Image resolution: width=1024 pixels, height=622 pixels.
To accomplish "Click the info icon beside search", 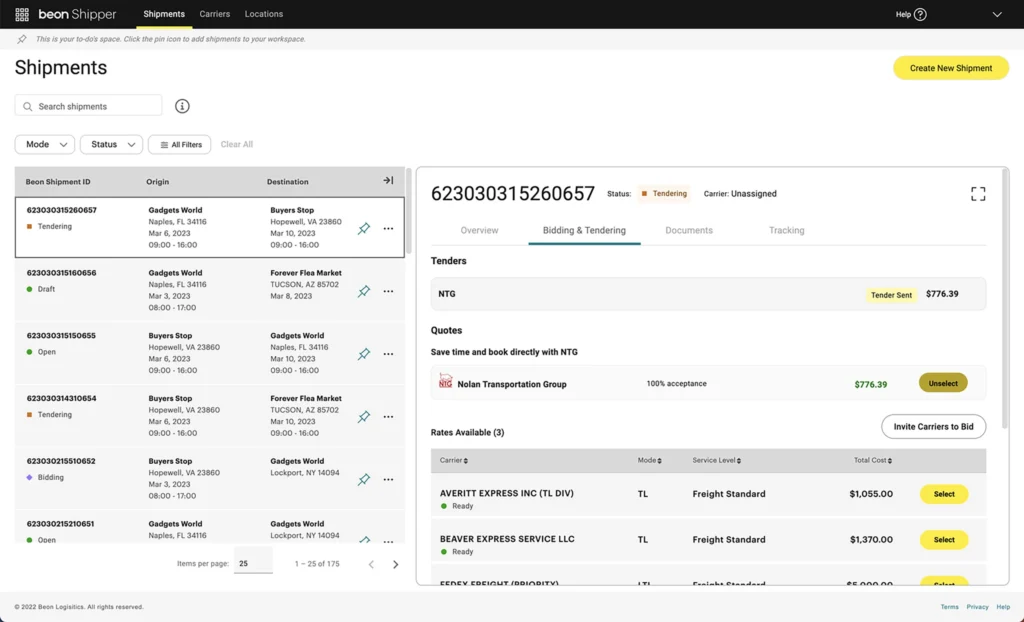I will point(182,106).
